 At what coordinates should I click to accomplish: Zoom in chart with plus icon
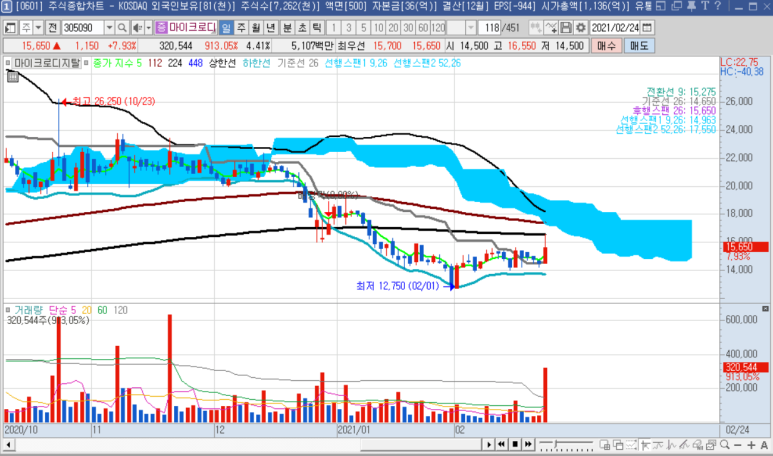(751, 445)
